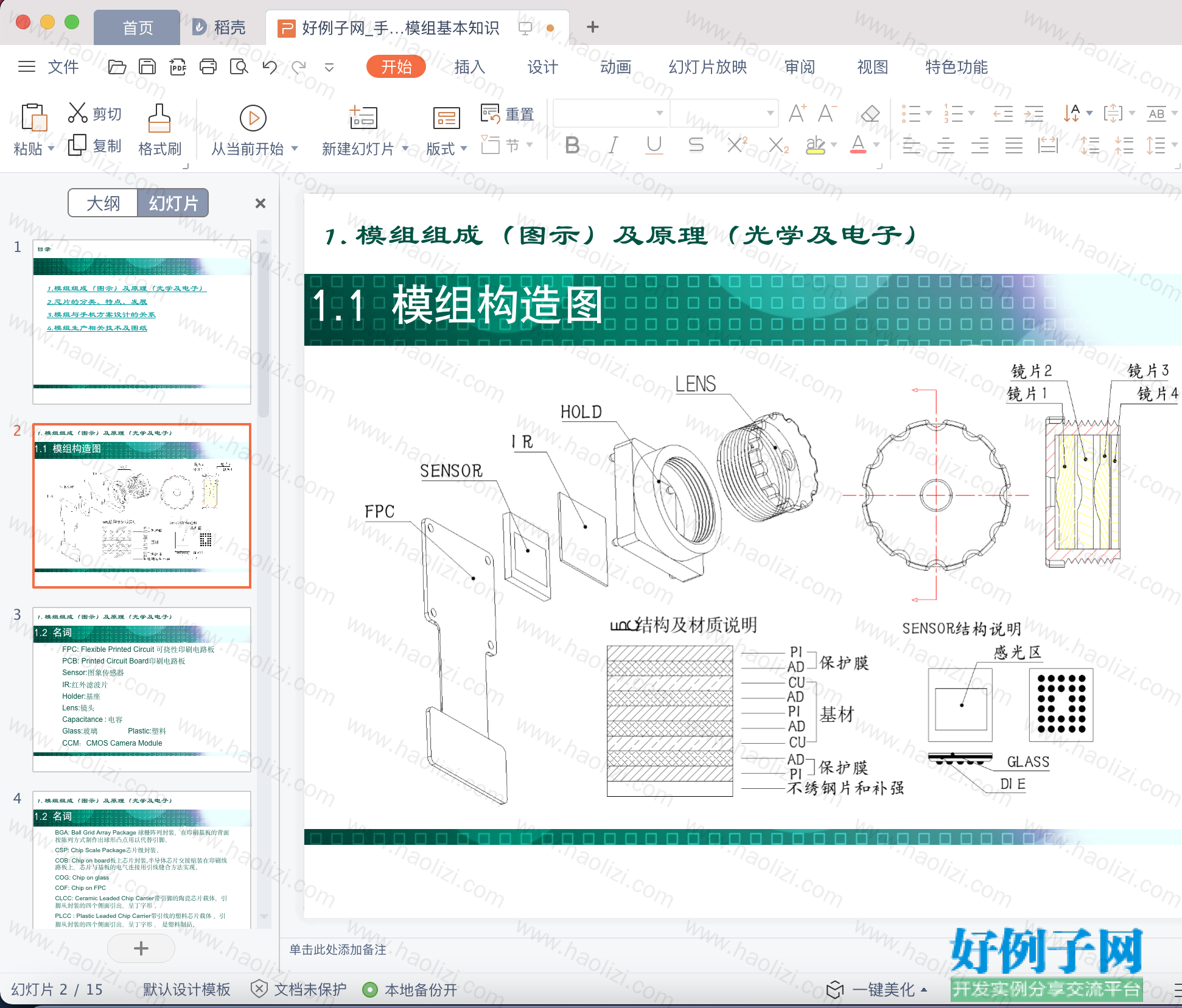This screenshot has height=1008, width=1182.
Task: Close the slide thumbnail panel
Action: tap(261, 203)
